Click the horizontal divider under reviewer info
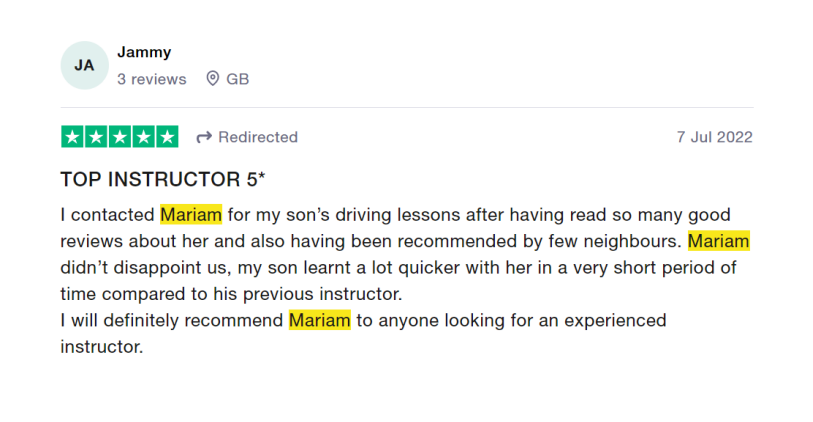813x422 pixels. point(407,108)
